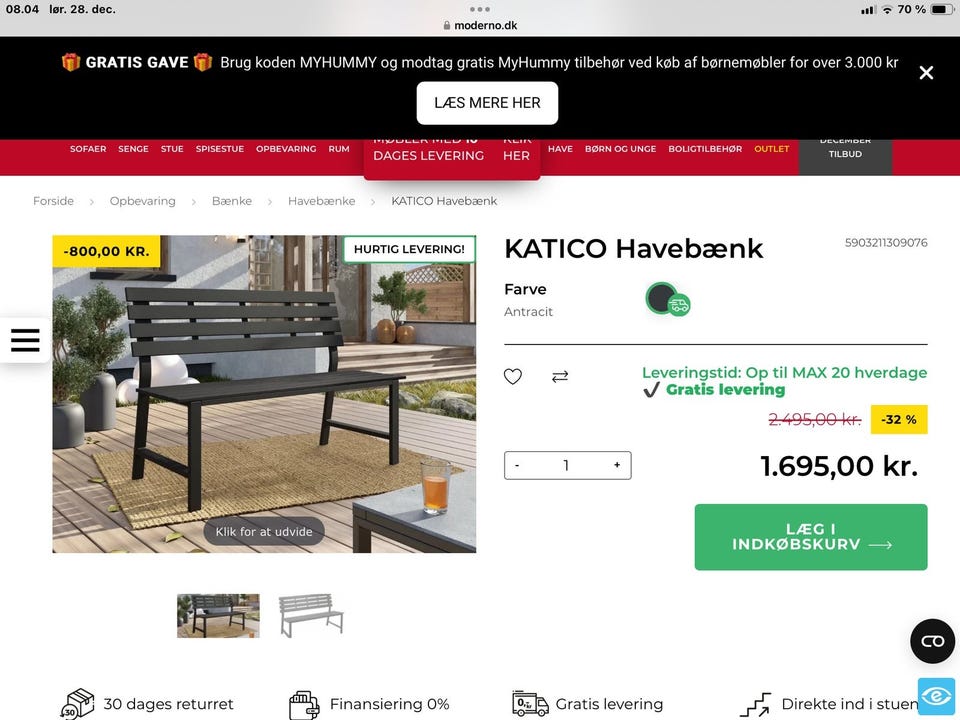Screen dimensions: 960x720
Task: Click the 30 dages returret box icon
Action: point(78,704)
